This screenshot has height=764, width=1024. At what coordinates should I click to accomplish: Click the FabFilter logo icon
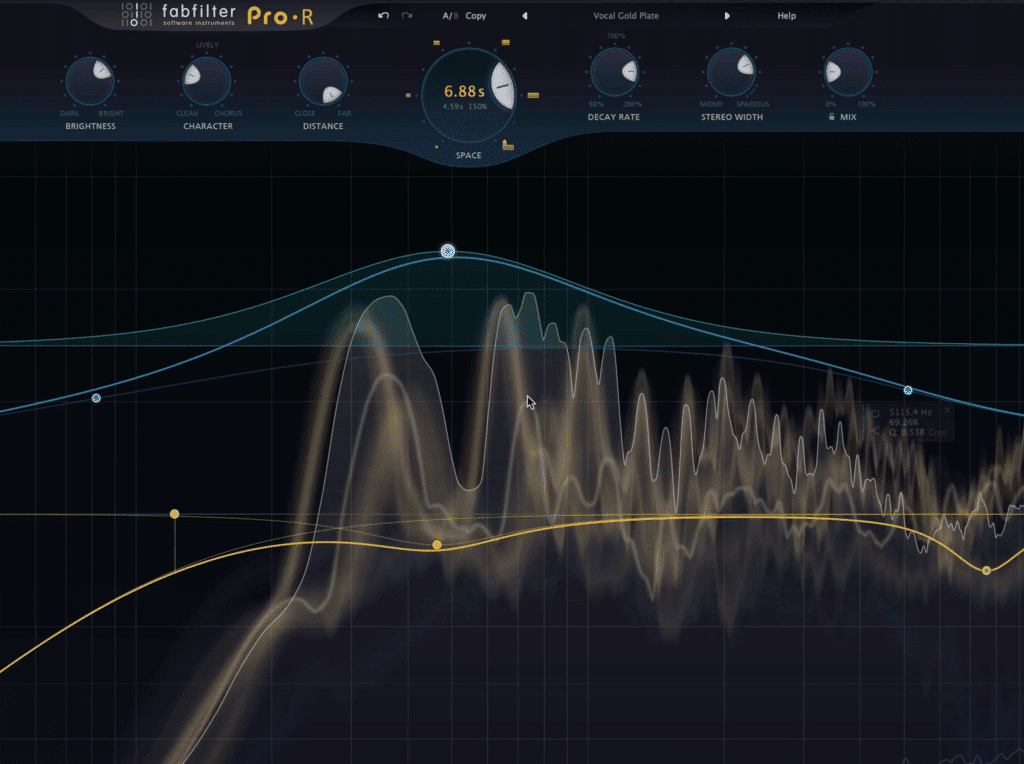pos(136,15)
